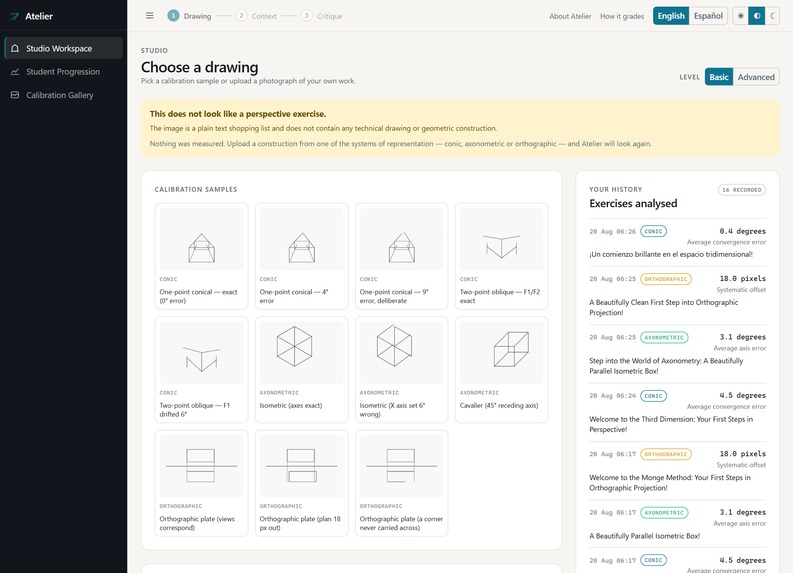Select Cavalier 45° receding axis sample

click(x=501, y=370)
